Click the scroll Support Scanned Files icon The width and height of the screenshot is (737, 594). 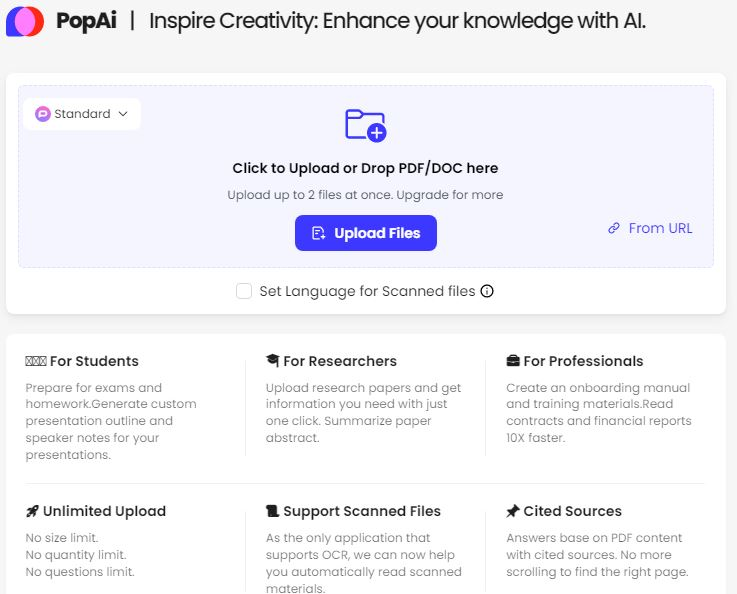tap(272, 511)
